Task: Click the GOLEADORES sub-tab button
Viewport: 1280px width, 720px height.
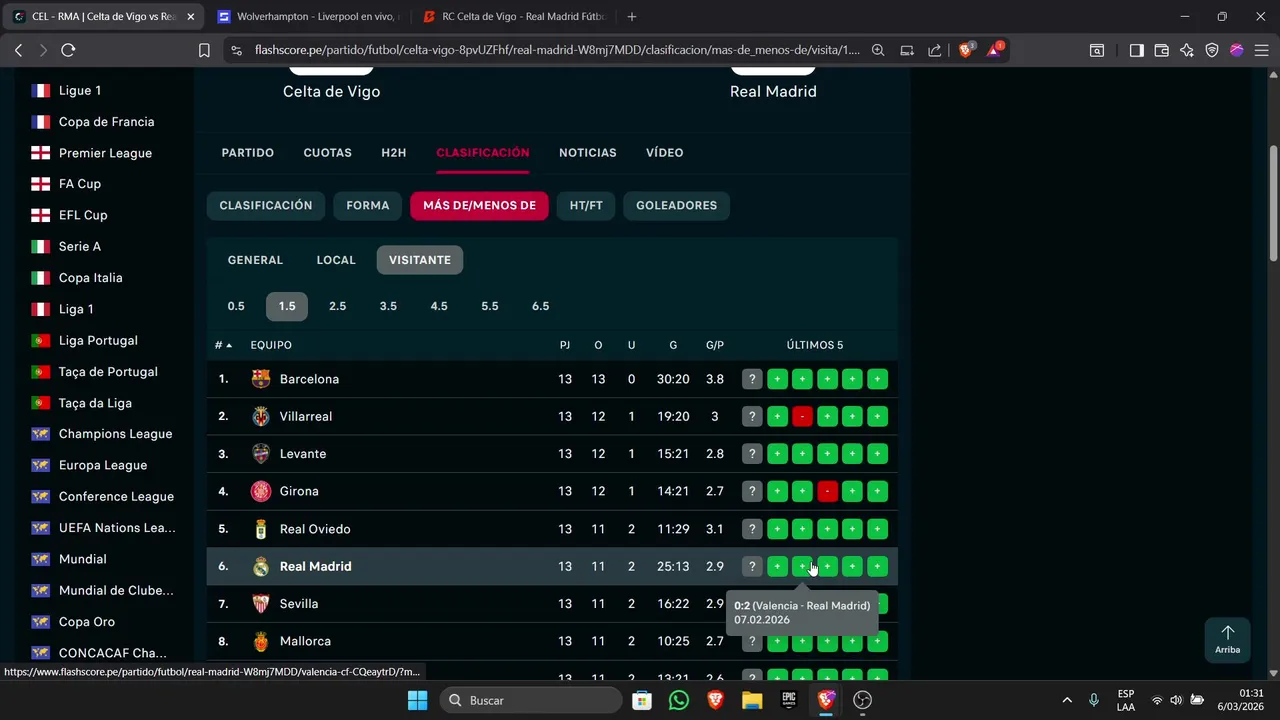Action: pos(677,205)
